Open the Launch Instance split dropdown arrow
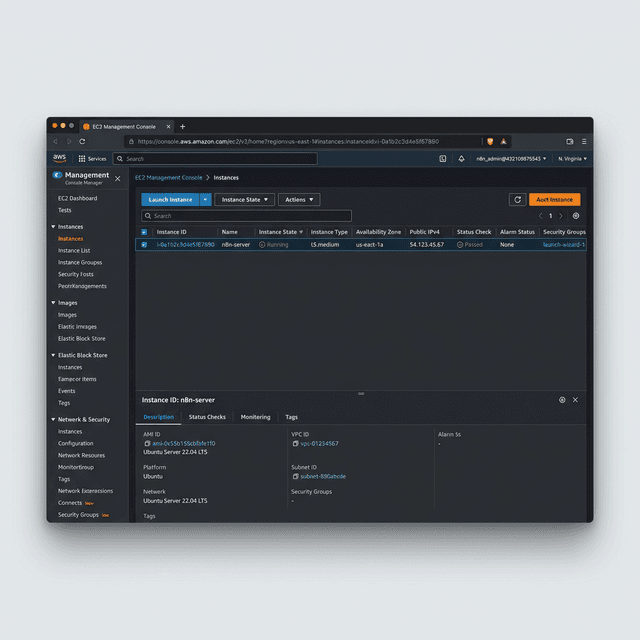This screenshot has width=640, height=640. tap(205, 200)
